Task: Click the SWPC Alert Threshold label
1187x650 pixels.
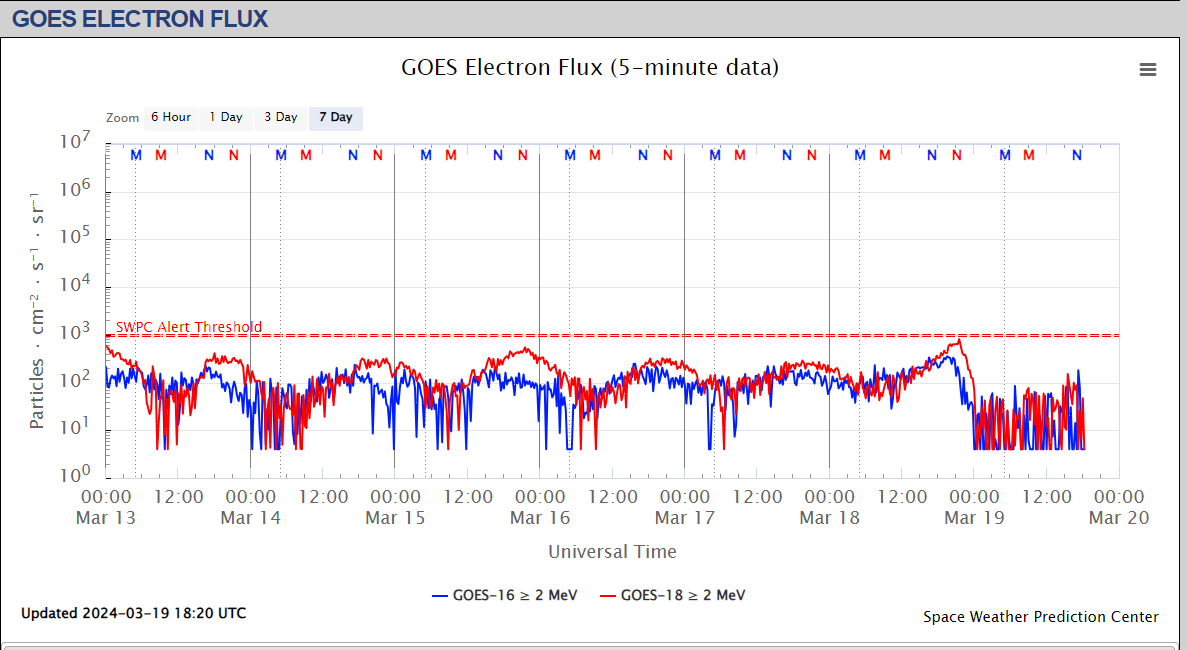Action: [x=188, y=327]
